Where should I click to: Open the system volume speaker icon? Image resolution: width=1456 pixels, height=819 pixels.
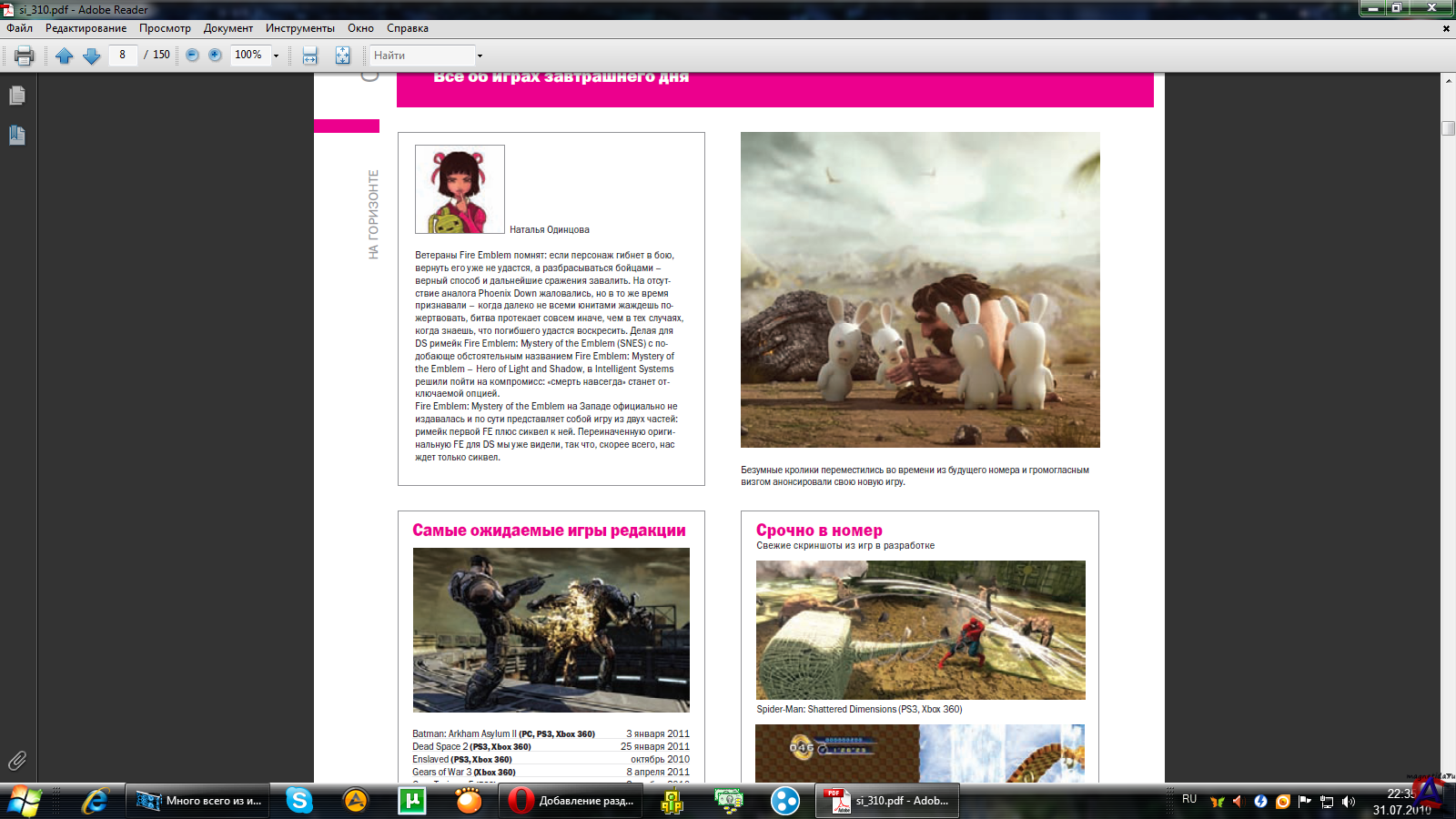1349,802
